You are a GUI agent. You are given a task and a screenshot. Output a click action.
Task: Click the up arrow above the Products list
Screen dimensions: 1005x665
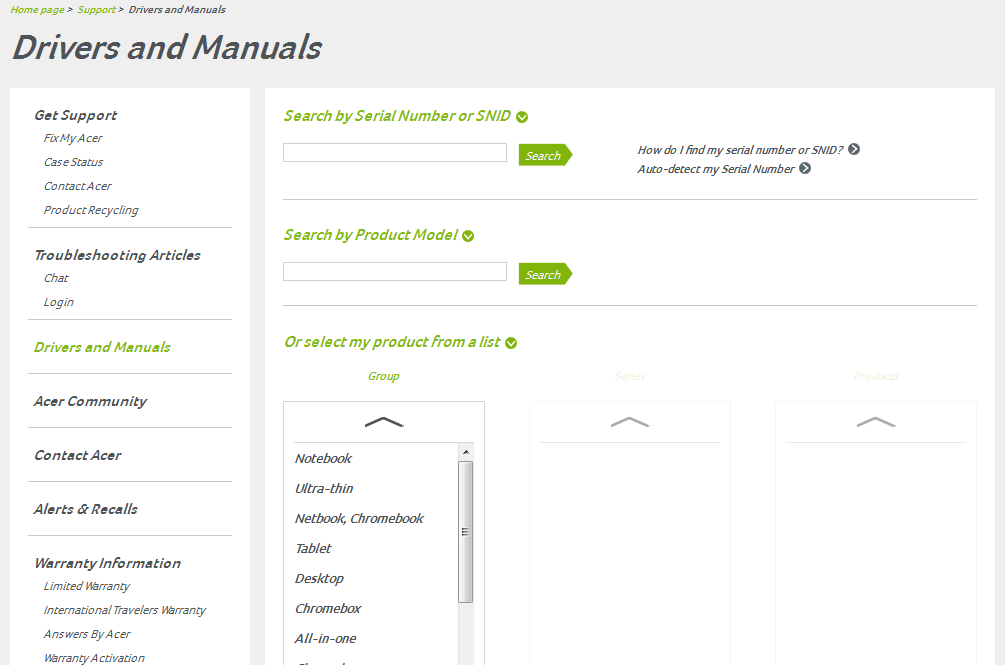click(876, 422)
